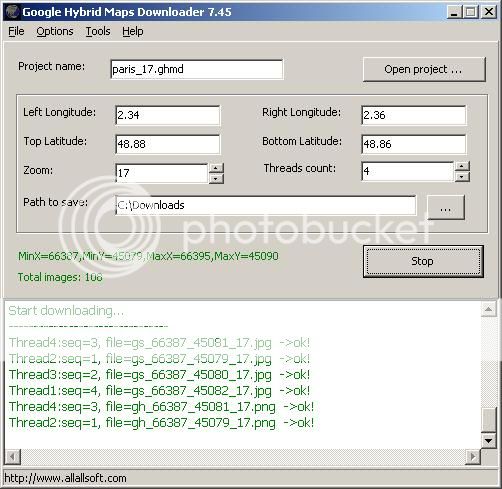Select log line gh_66387_45081_17.png

tap(161, 407)
